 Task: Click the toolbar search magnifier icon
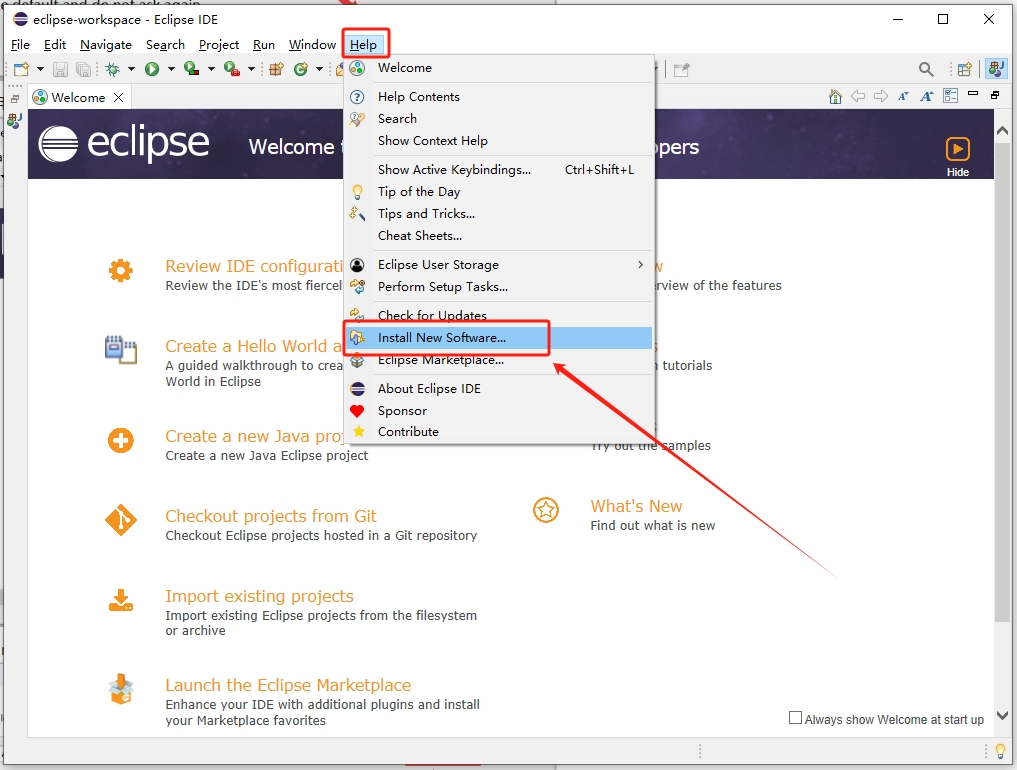[926, 69]
